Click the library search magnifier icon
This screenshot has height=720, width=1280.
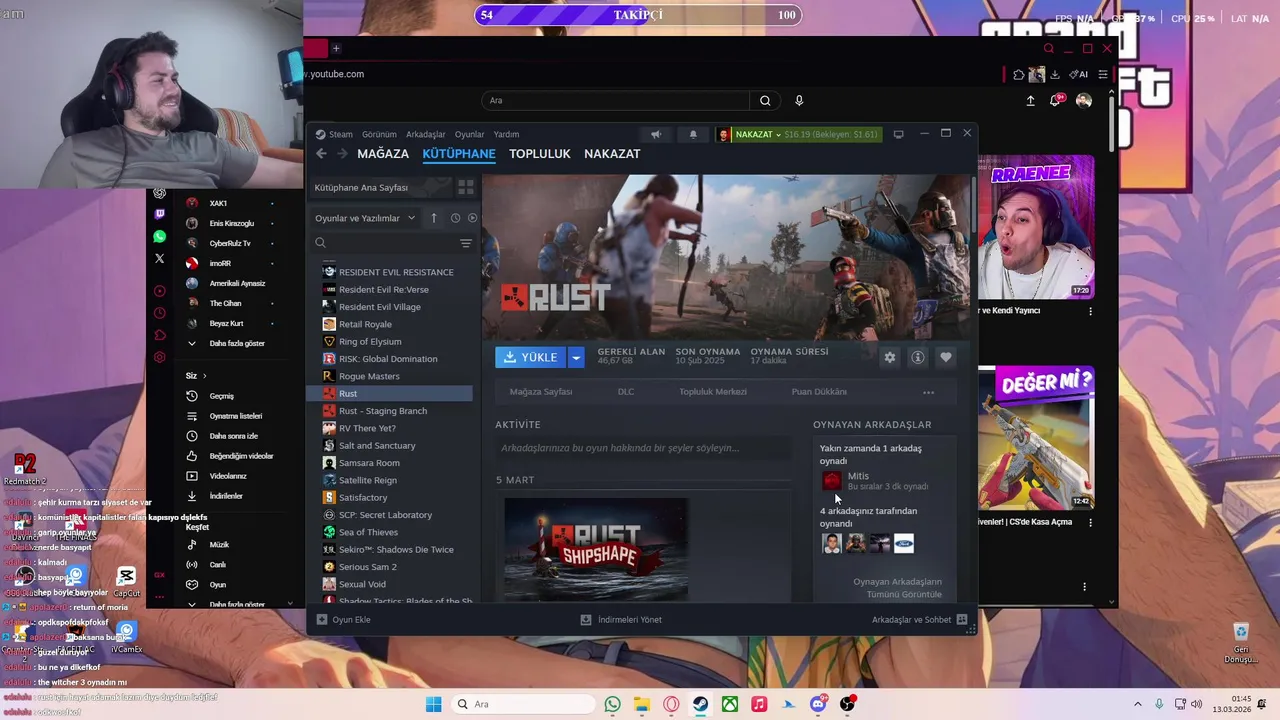coord(321,243)
